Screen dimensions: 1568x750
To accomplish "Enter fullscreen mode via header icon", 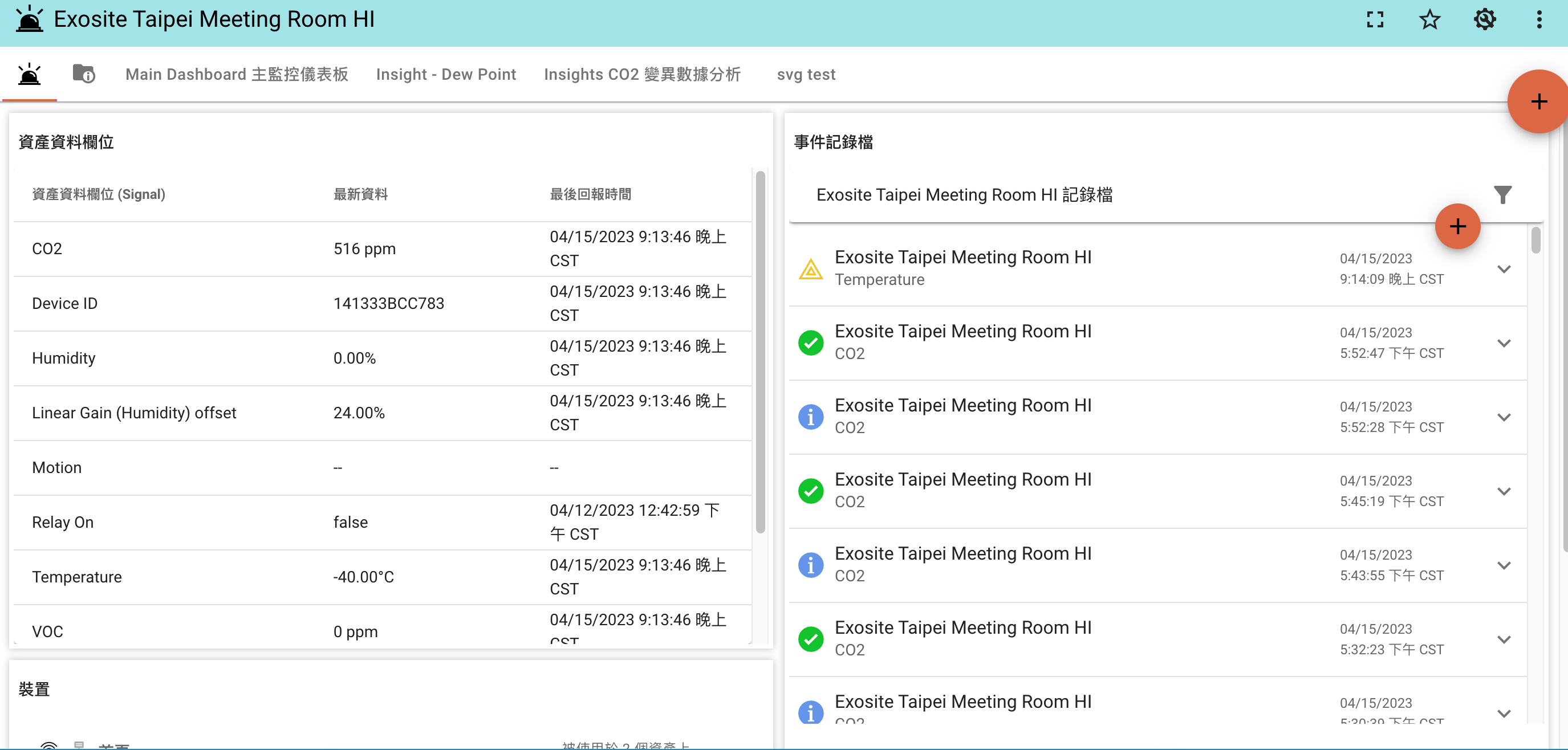I will [x=1375, y=20].
